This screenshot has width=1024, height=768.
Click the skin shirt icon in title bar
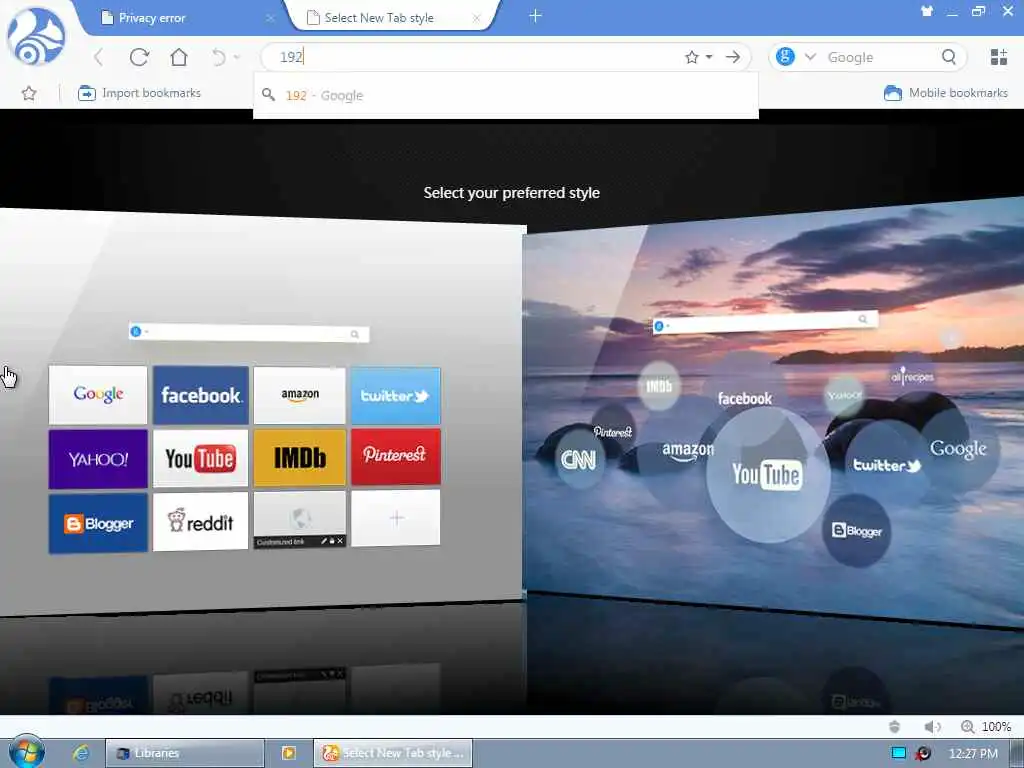point(926,11)
